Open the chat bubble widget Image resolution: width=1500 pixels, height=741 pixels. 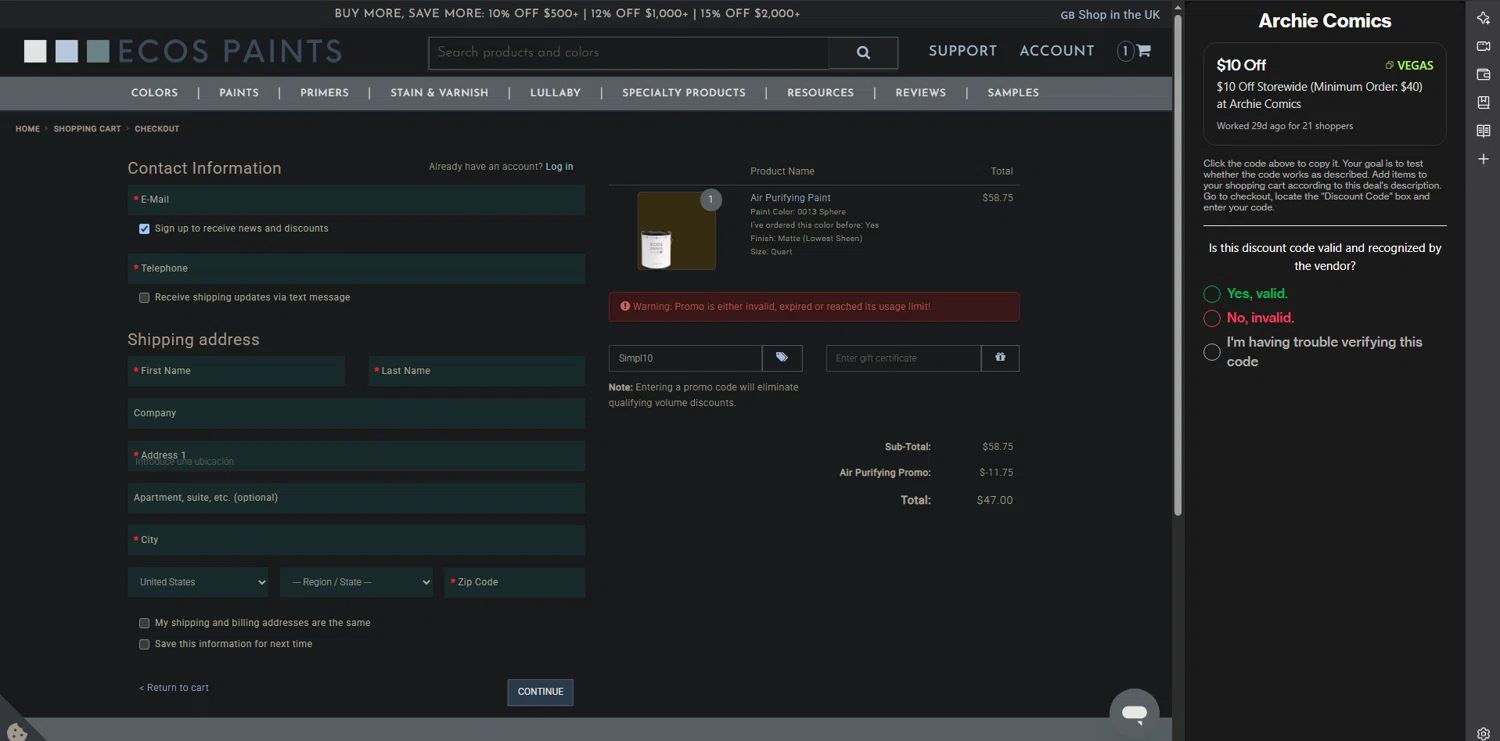[1134, 713]
